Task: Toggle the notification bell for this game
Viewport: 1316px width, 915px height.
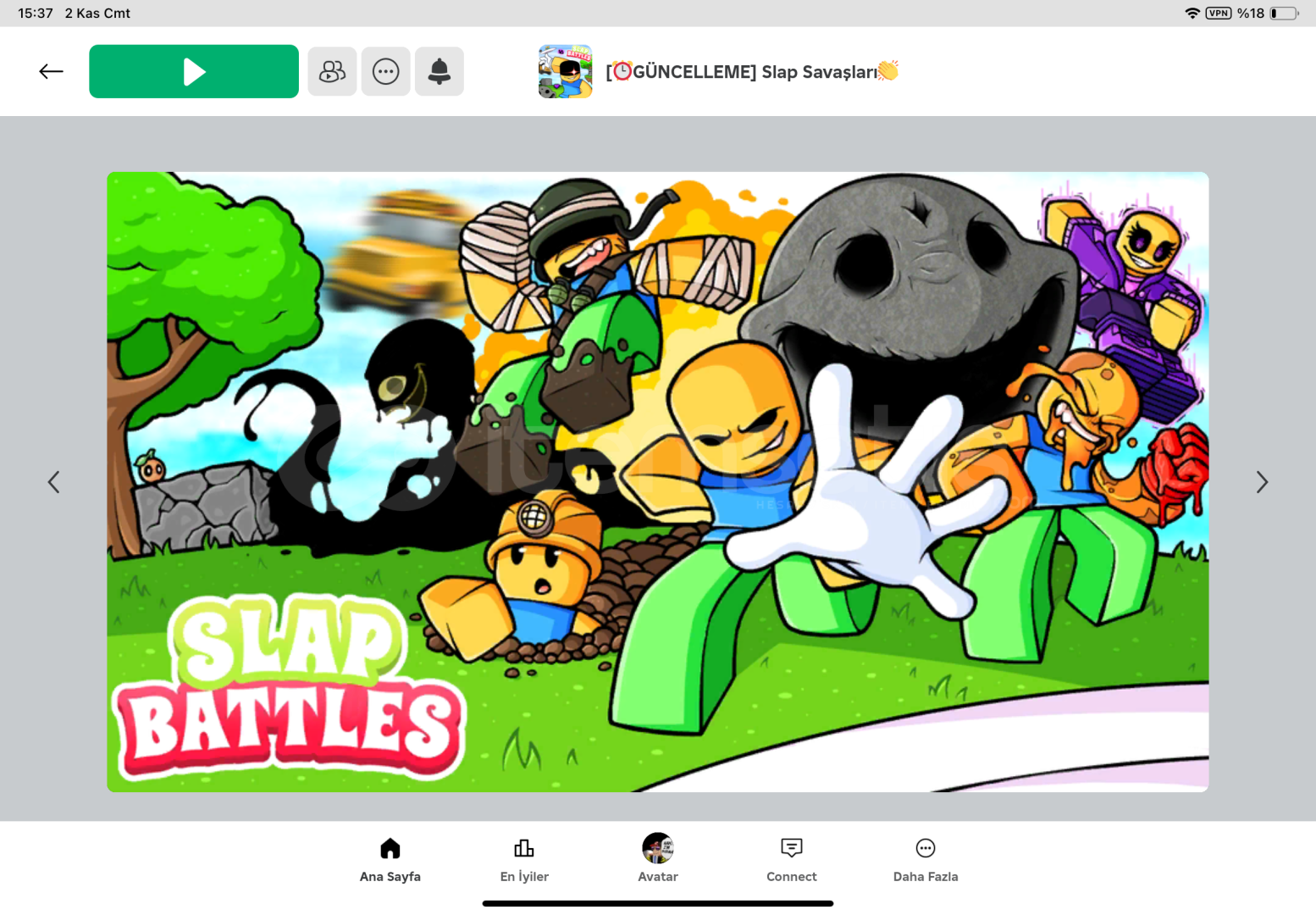Action: [440, 72]
